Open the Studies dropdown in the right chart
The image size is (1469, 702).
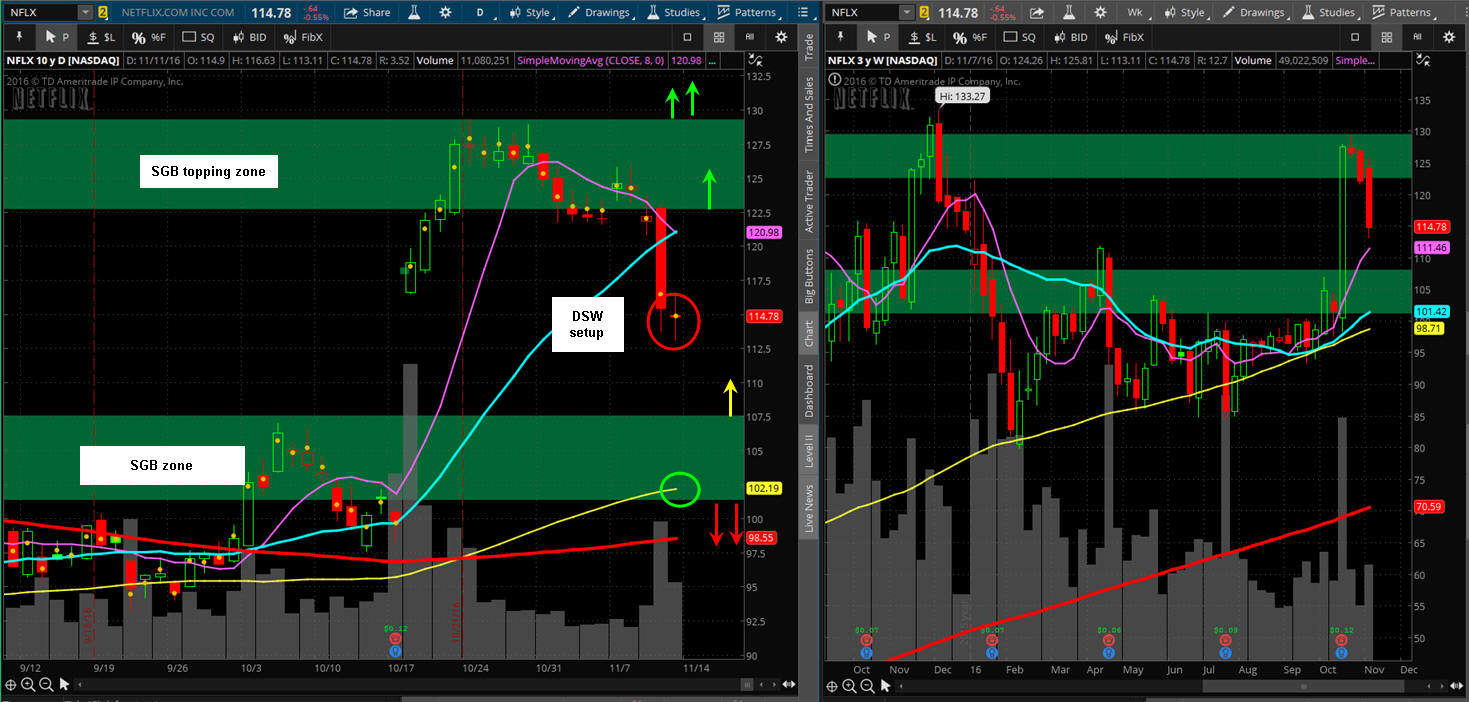pos(1330,13)
